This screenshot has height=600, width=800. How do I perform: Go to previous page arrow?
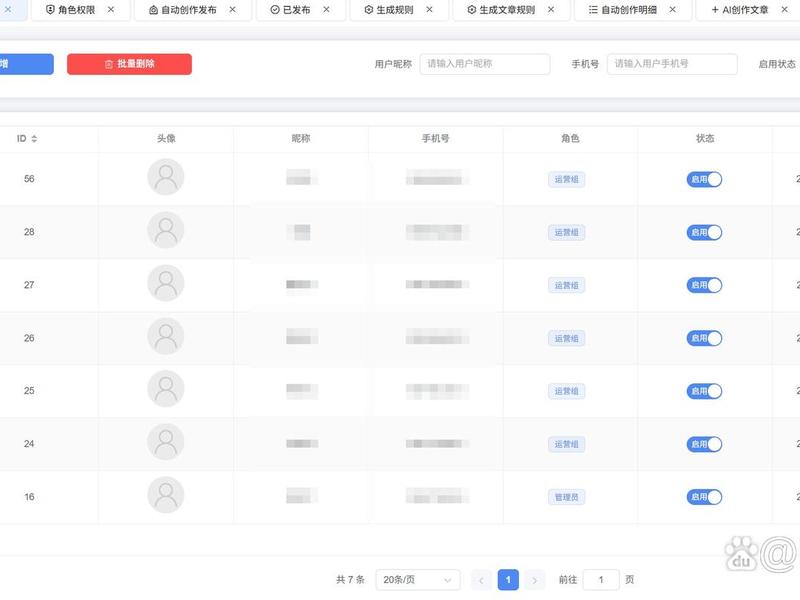(x=481, y=580)
